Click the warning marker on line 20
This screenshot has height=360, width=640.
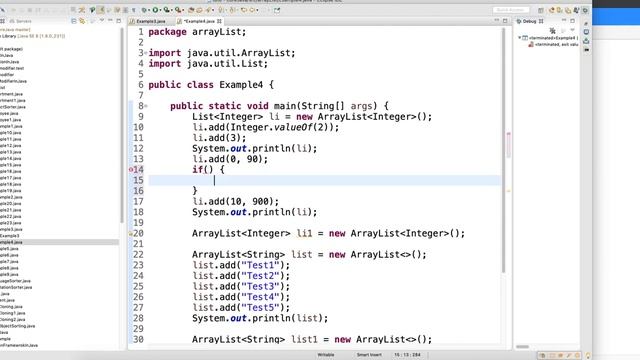[x=131, y=233]
